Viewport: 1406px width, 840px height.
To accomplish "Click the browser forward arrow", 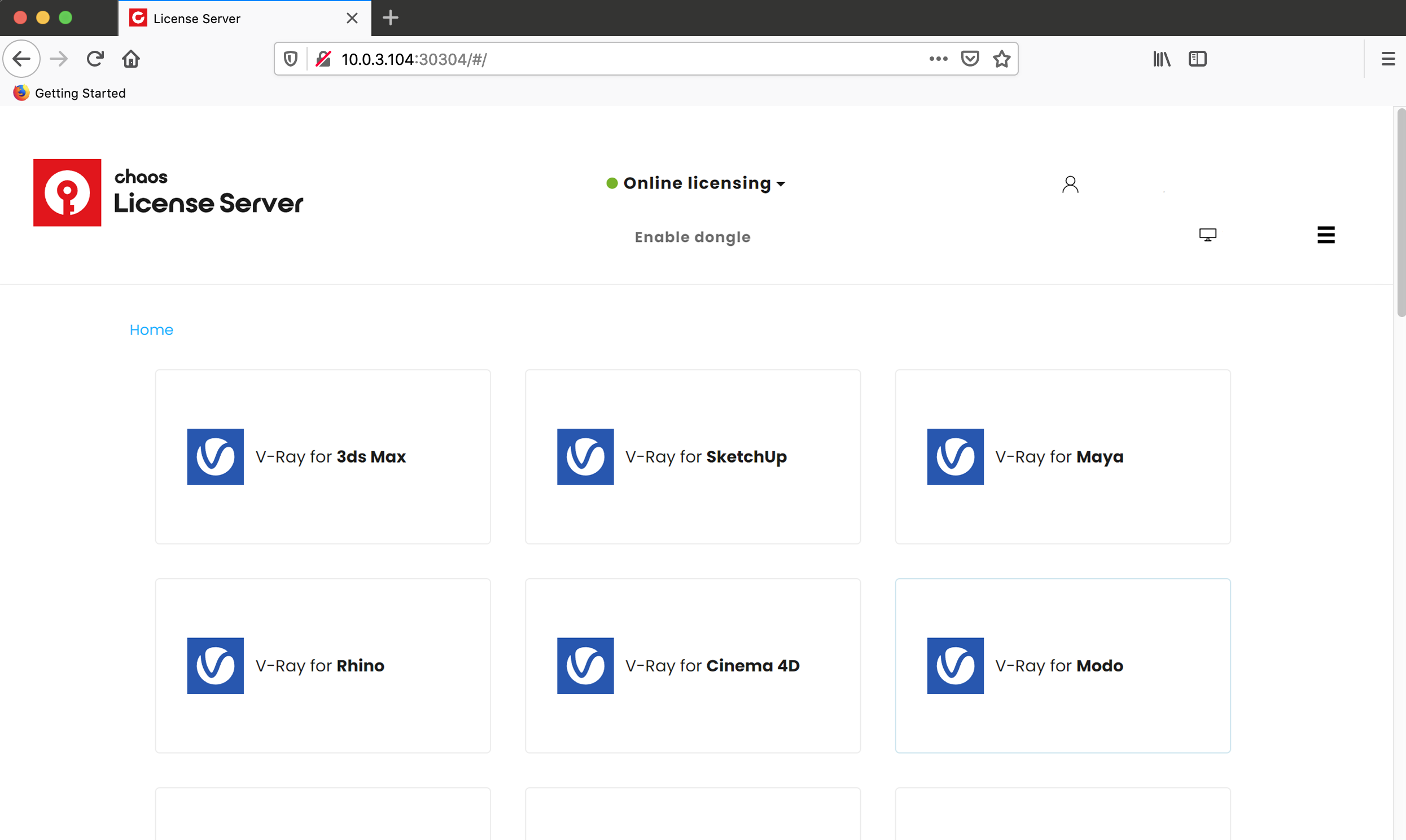I will (59, 59).
